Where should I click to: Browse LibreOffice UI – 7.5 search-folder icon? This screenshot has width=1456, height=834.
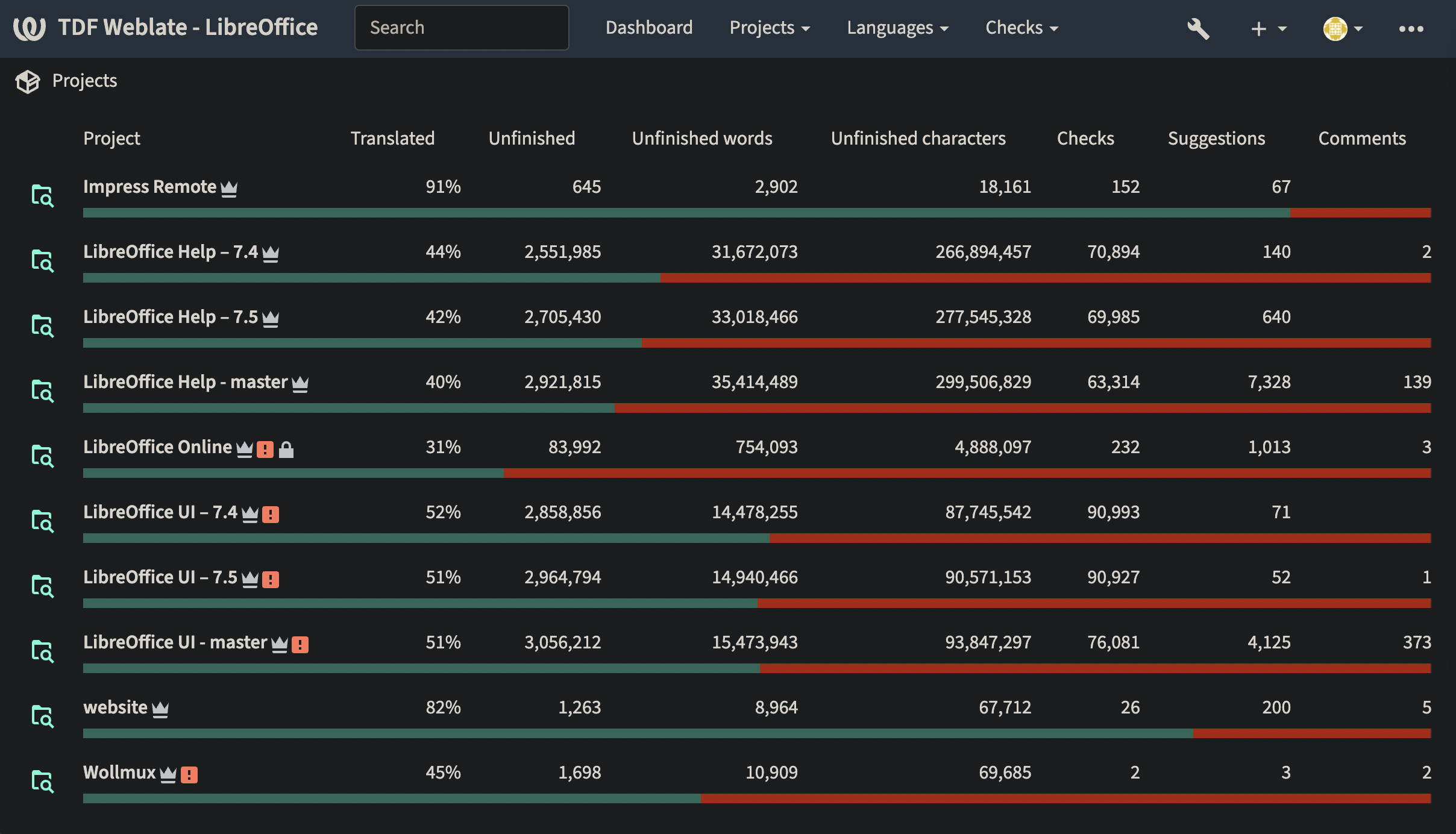42,586
